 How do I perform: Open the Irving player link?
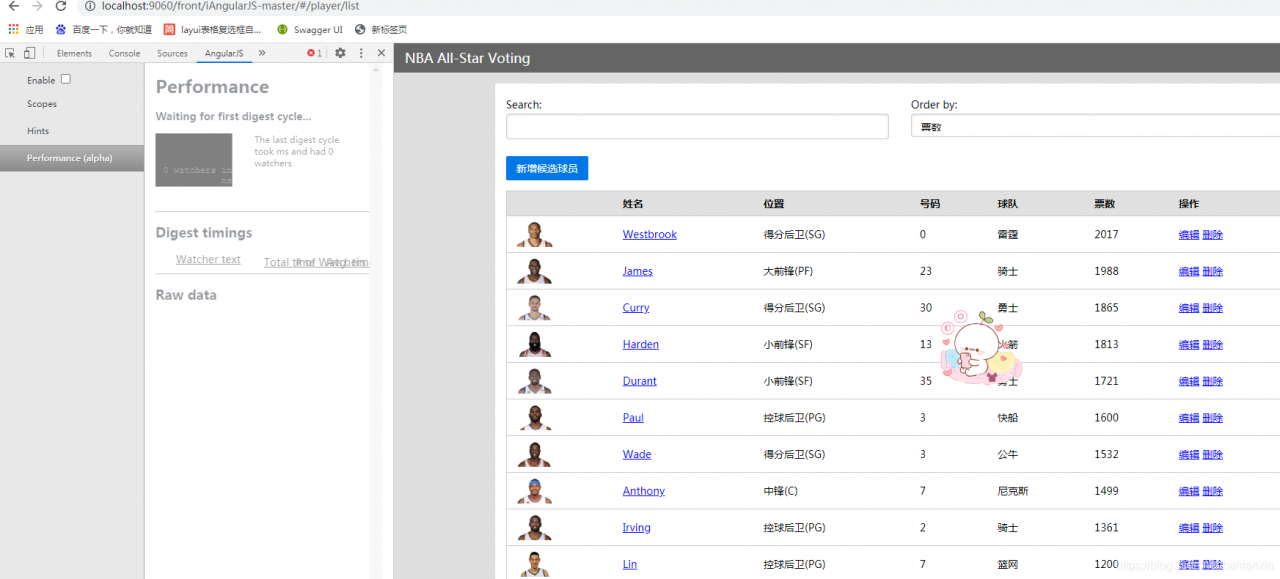point(637,528)
